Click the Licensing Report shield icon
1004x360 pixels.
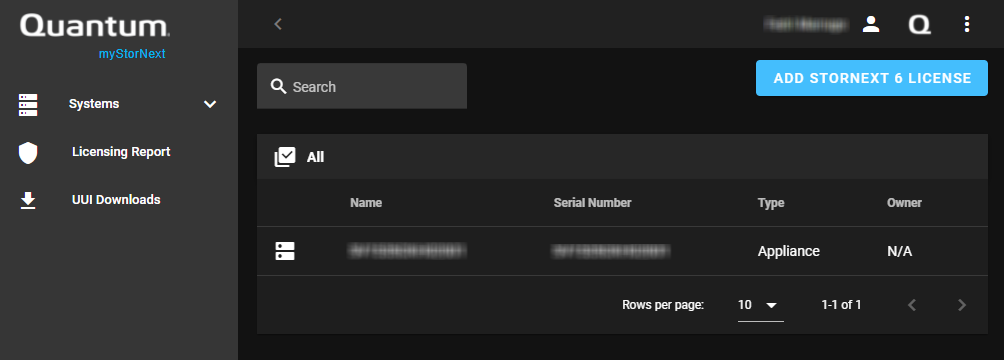point(28,152)
